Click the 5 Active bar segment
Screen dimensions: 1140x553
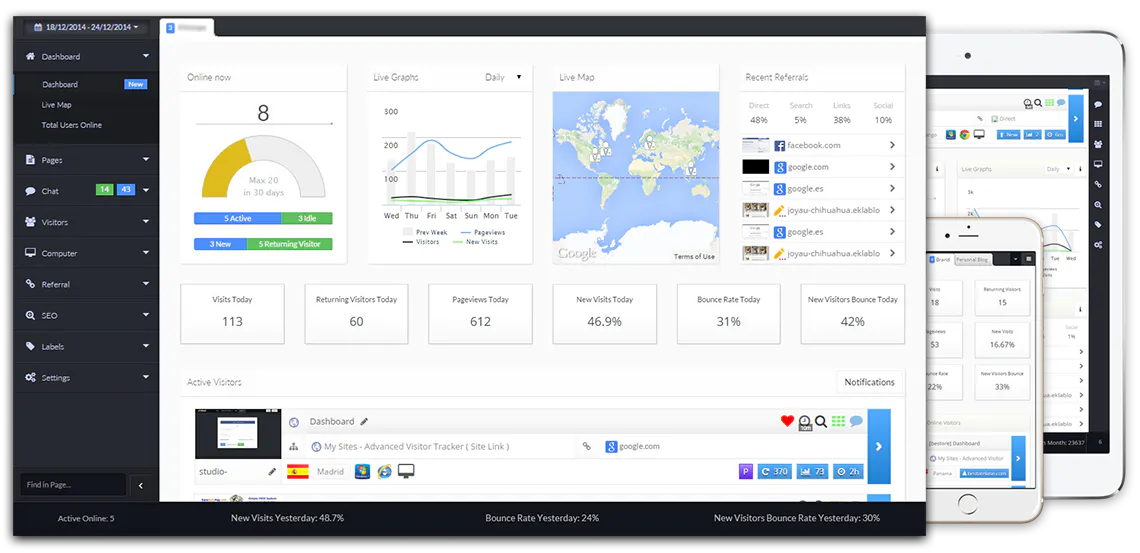pos(237,218)
